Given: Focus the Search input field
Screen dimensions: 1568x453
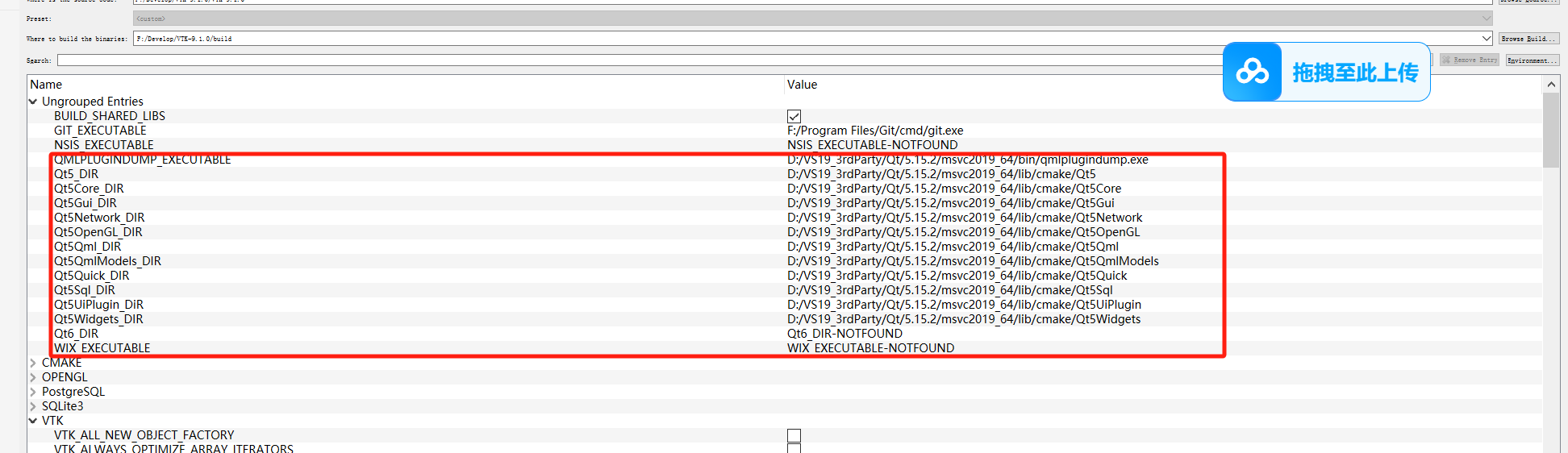Looking at the screenshot, I should point(641,60).
